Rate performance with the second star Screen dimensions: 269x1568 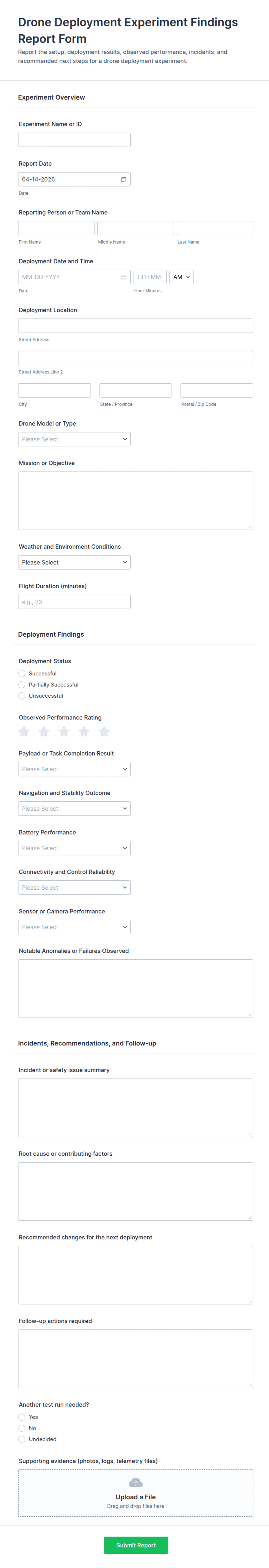pos(44,732)
